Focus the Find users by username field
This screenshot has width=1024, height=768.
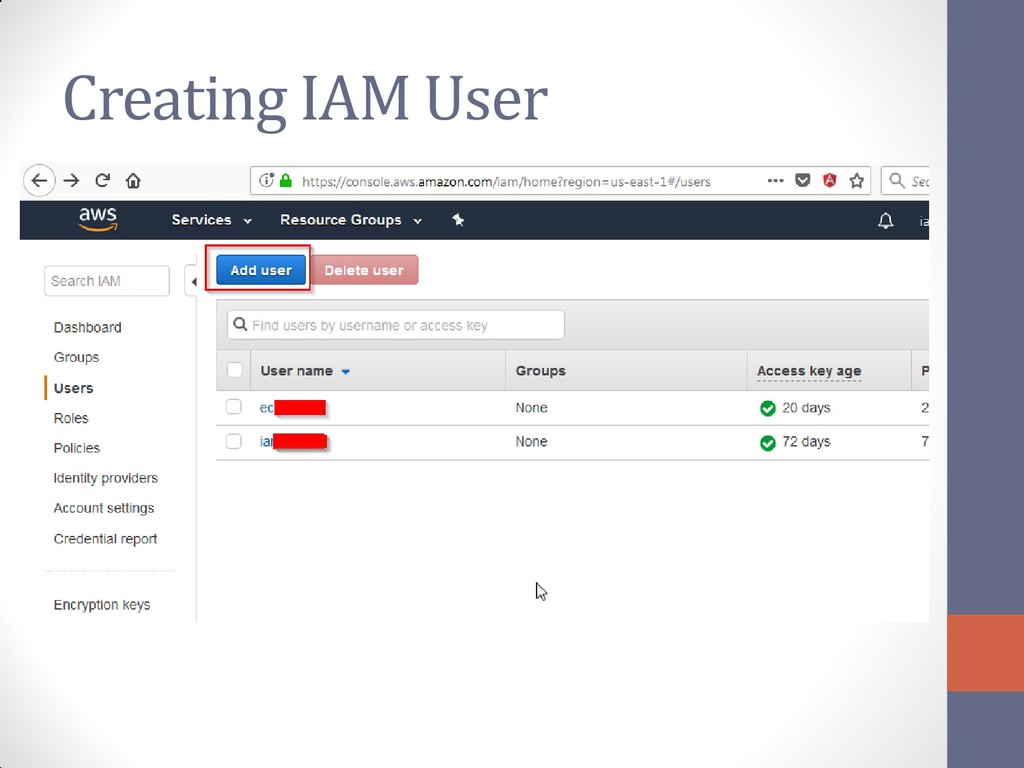[396, 325]
